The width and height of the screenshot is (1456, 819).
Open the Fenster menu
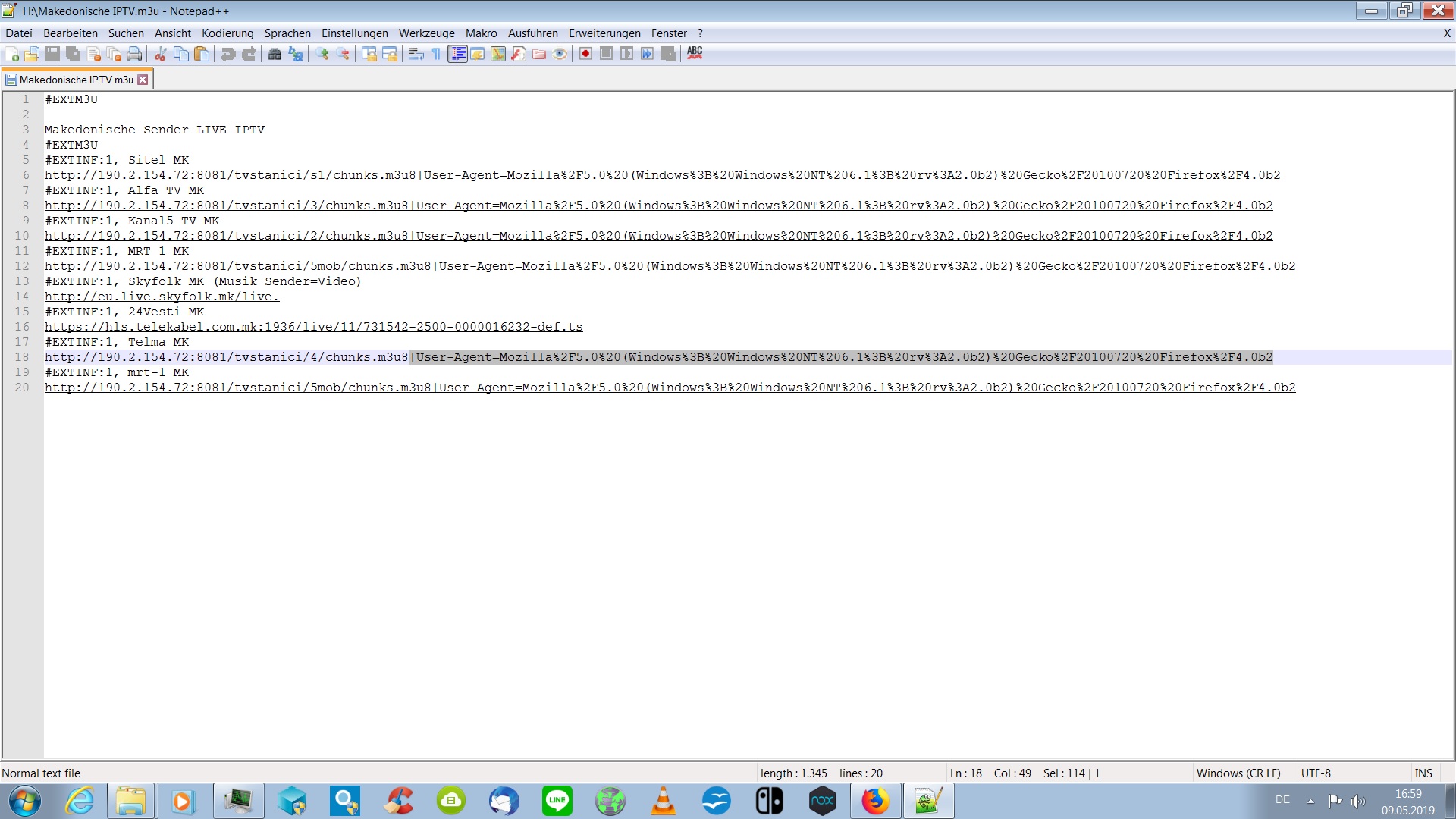[x=669, y=33]
